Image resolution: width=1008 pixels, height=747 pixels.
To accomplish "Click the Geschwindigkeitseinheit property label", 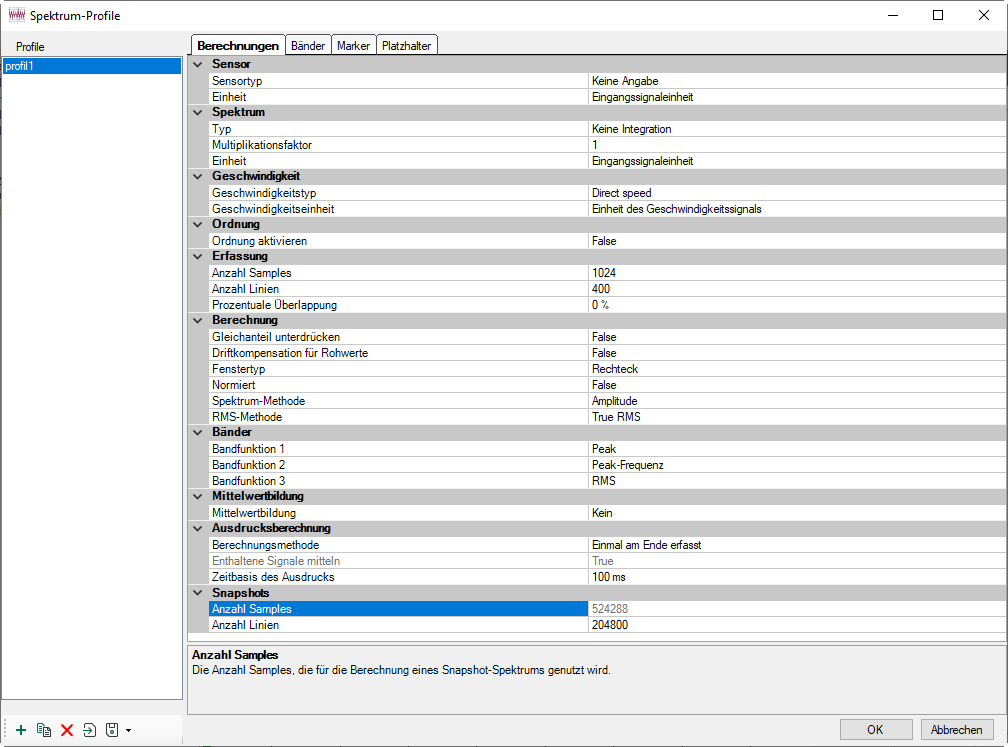I will 273,209.
